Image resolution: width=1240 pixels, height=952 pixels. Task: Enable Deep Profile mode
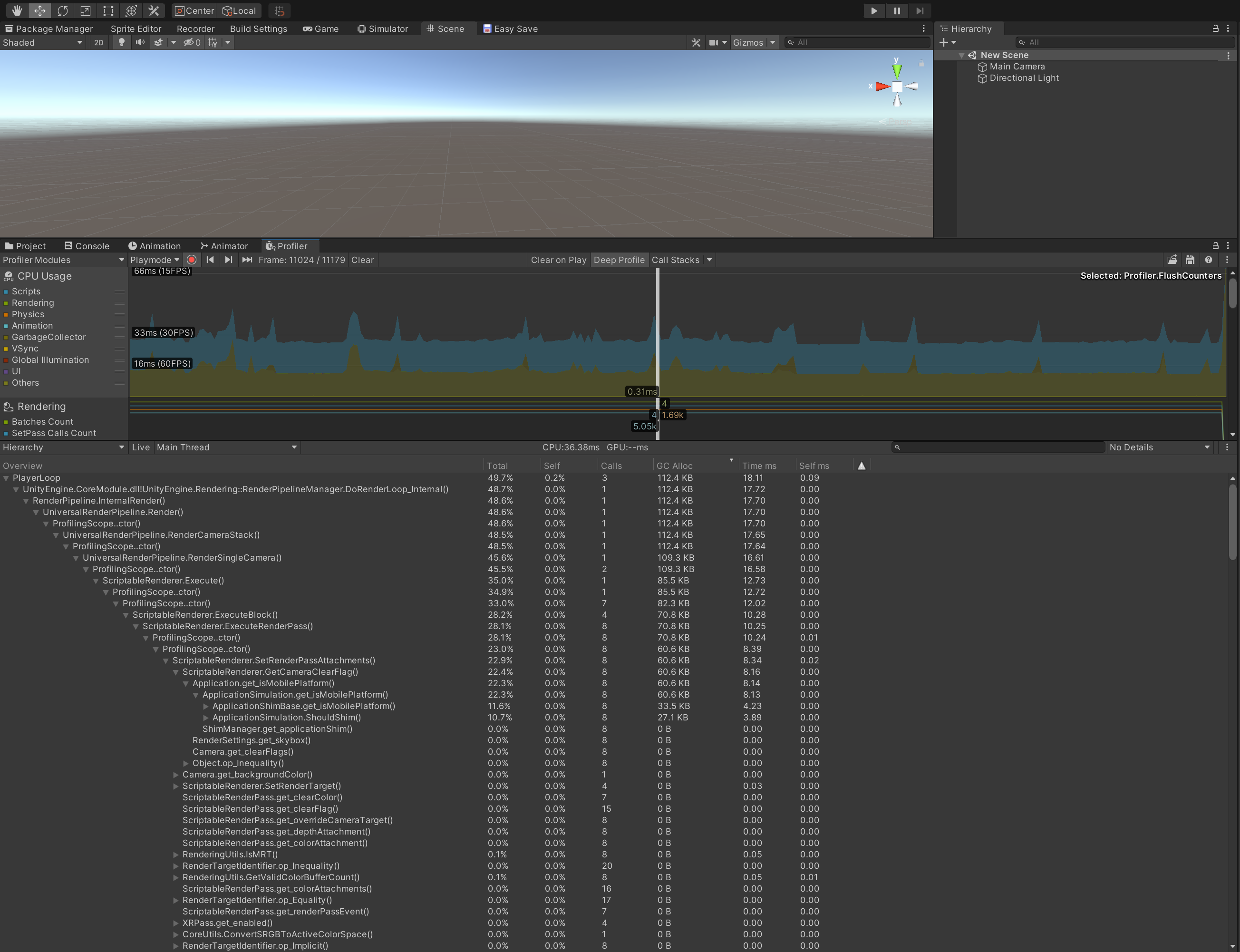point(619,260)
